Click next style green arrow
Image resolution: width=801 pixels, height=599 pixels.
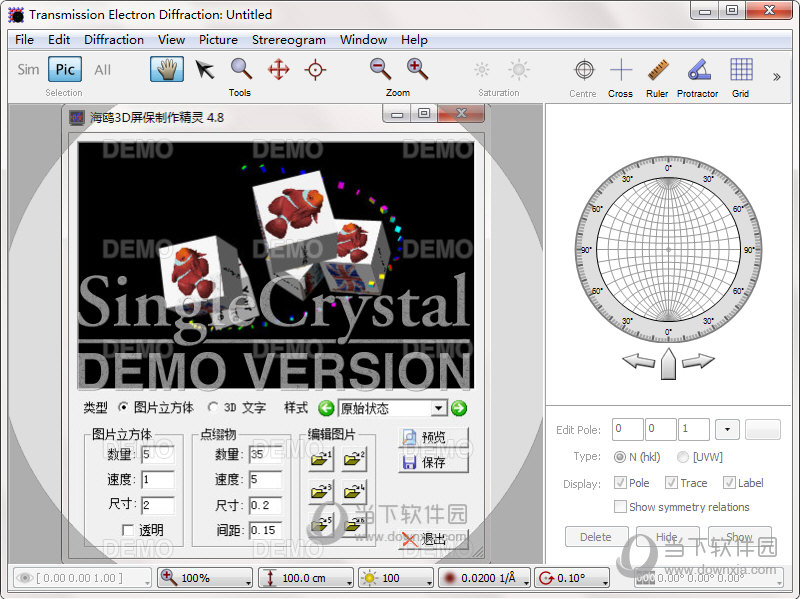pos(459,409)
